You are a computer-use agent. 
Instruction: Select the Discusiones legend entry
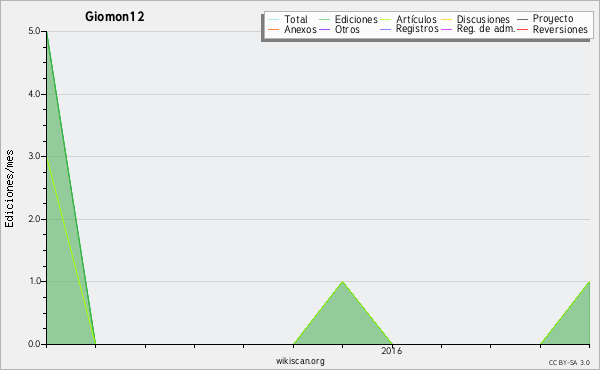pyautogui.click(x=483, y=19)
